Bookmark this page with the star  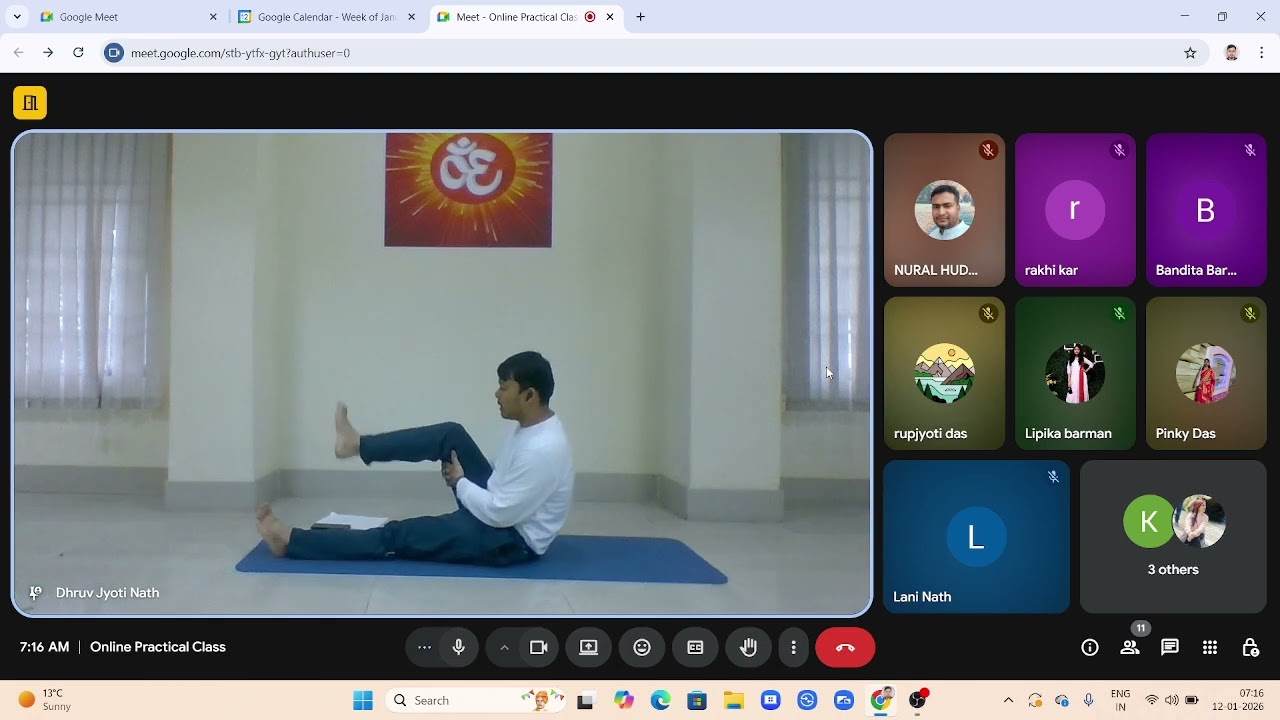[x=1190, y=53]
